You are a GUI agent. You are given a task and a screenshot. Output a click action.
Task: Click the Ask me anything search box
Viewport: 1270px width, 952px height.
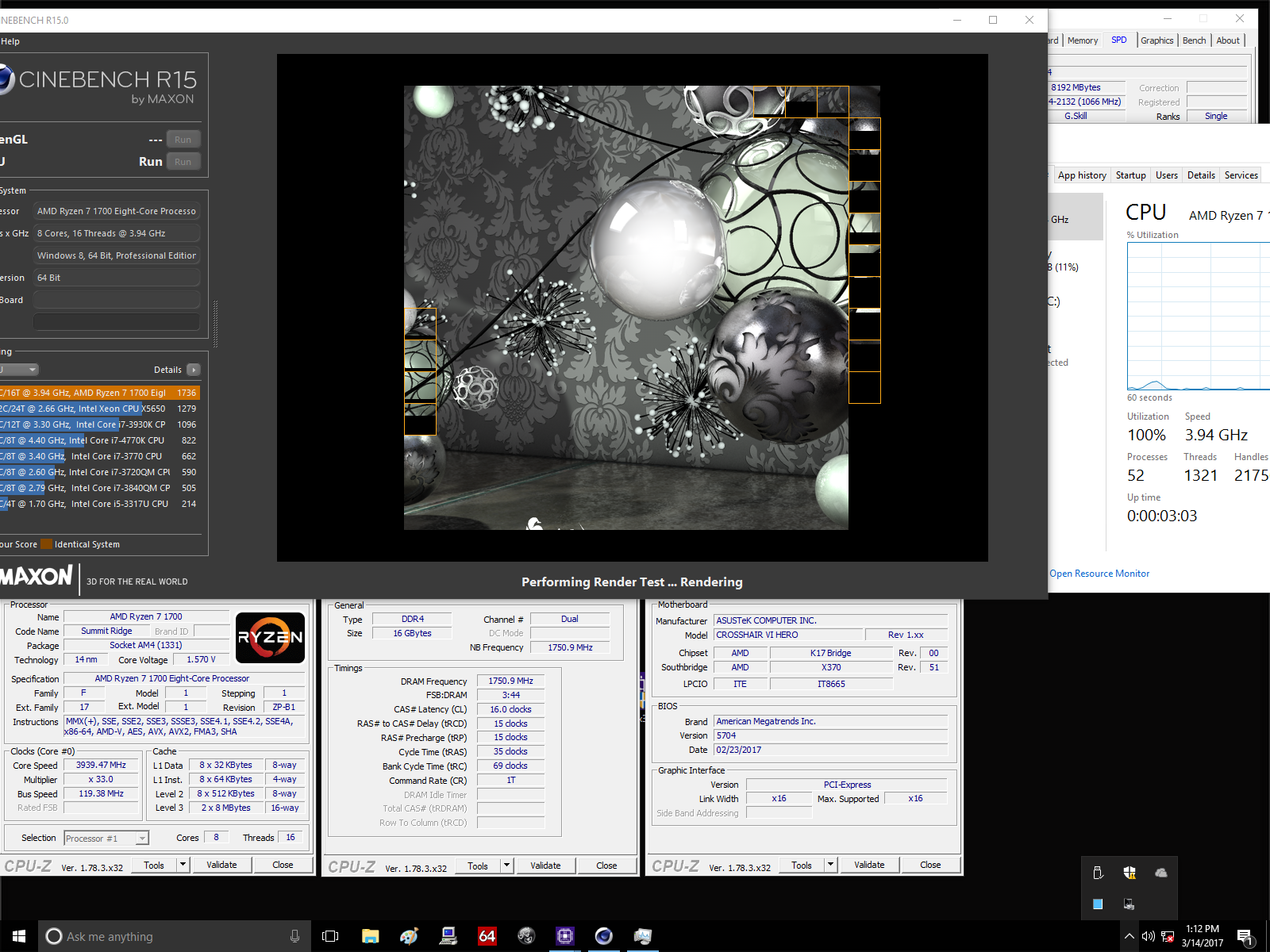(x=174, y=936)
